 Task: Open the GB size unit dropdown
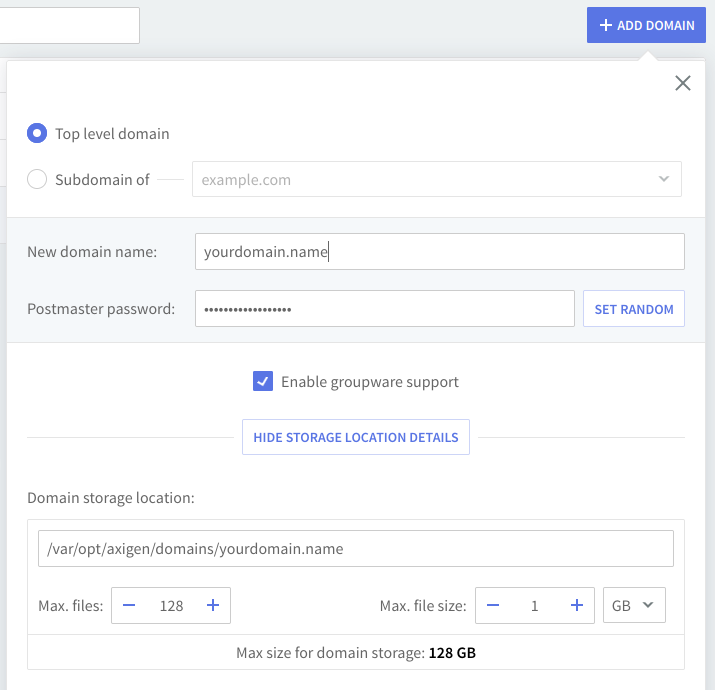[634, 605]
